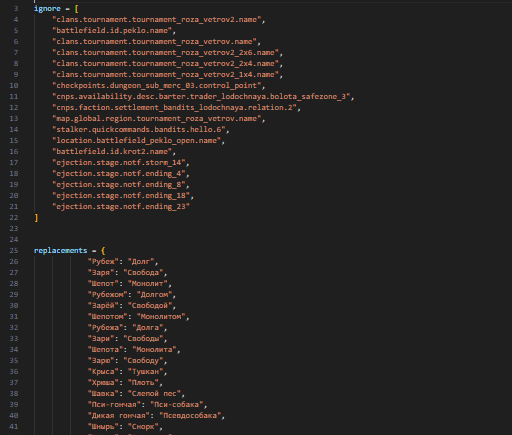The width and height of the screenshot is (512, 435).
Task: Click the key "Зарёй"
Action: pyautogui.click(x=103, y=306)
